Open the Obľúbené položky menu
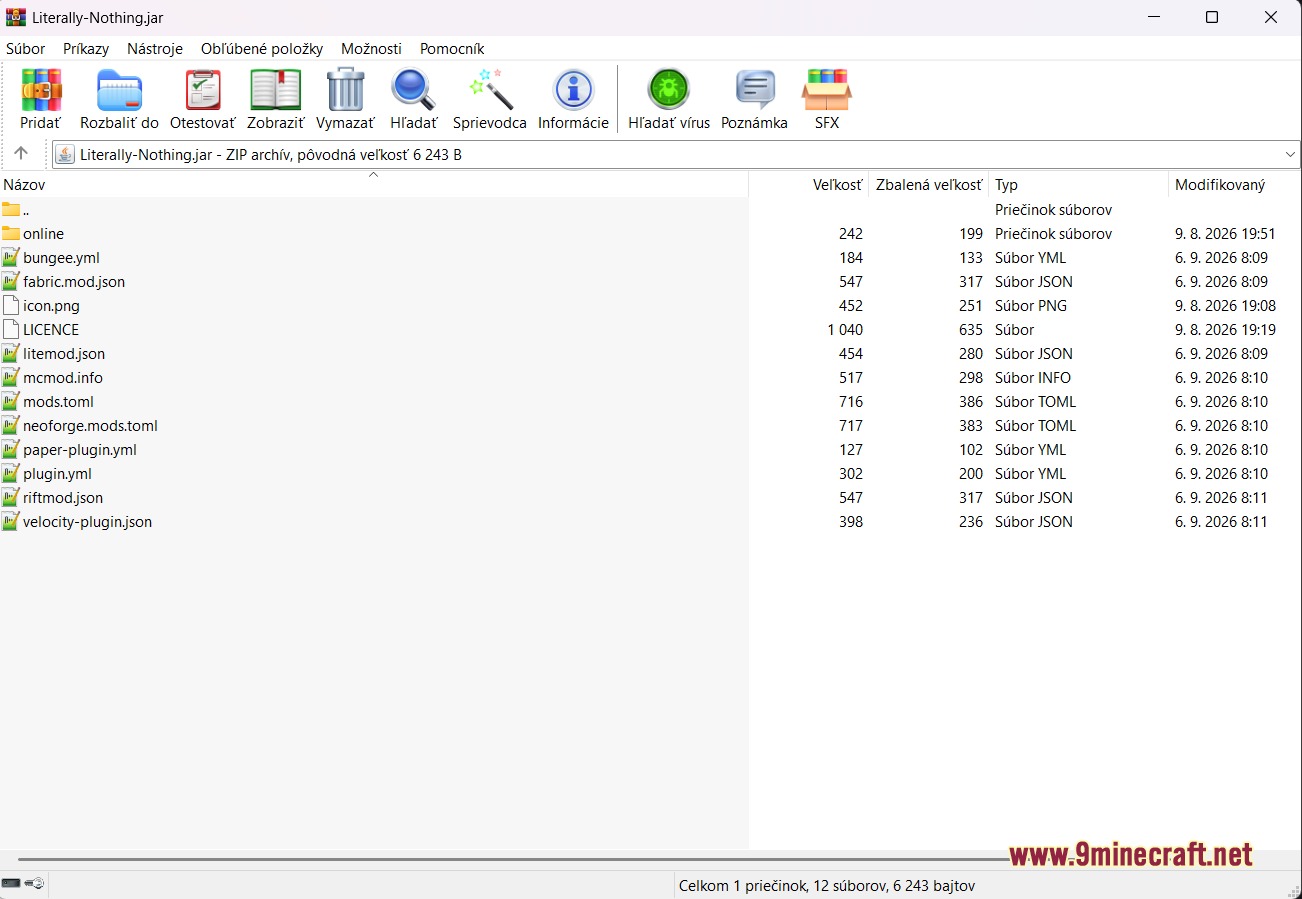This screenshot has width=1302, height=899. click(x=262, y=48)
